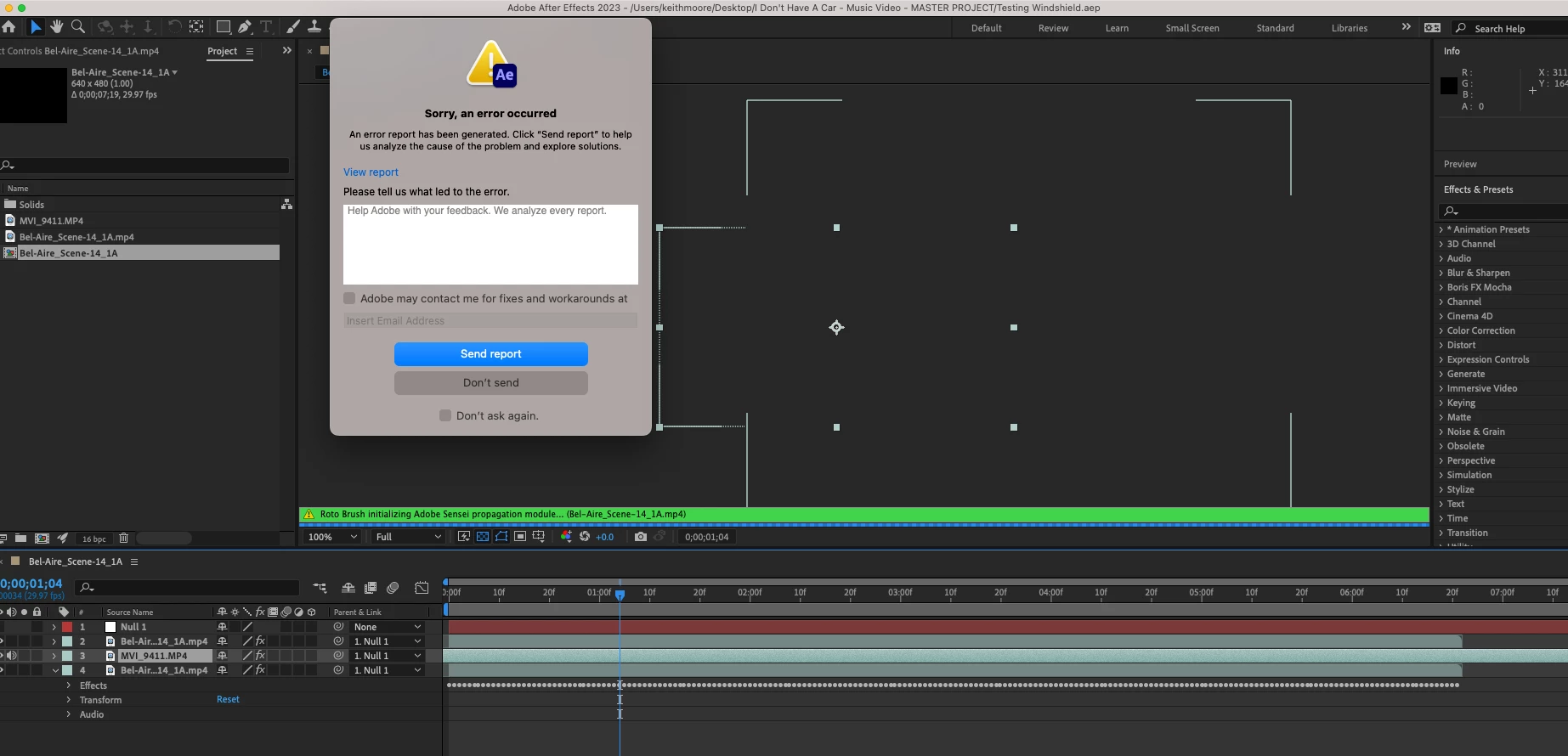Expand Blur & Sharpen effects category

1441,273
